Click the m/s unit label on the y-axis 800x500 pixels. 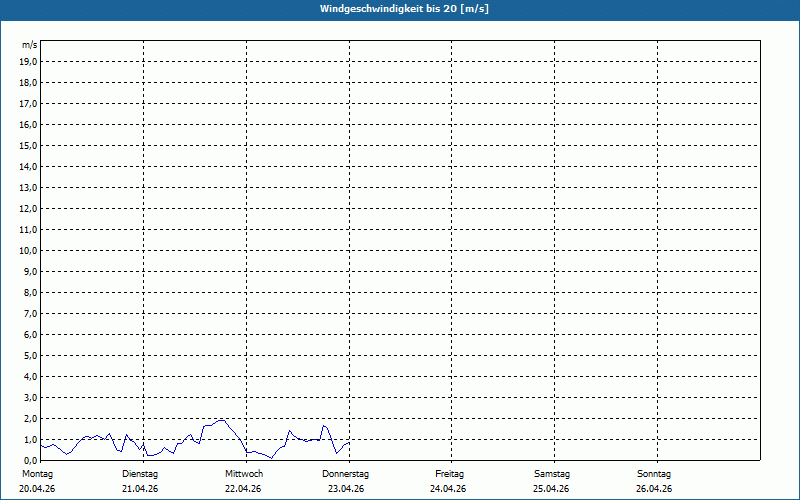tap(30, 45)
